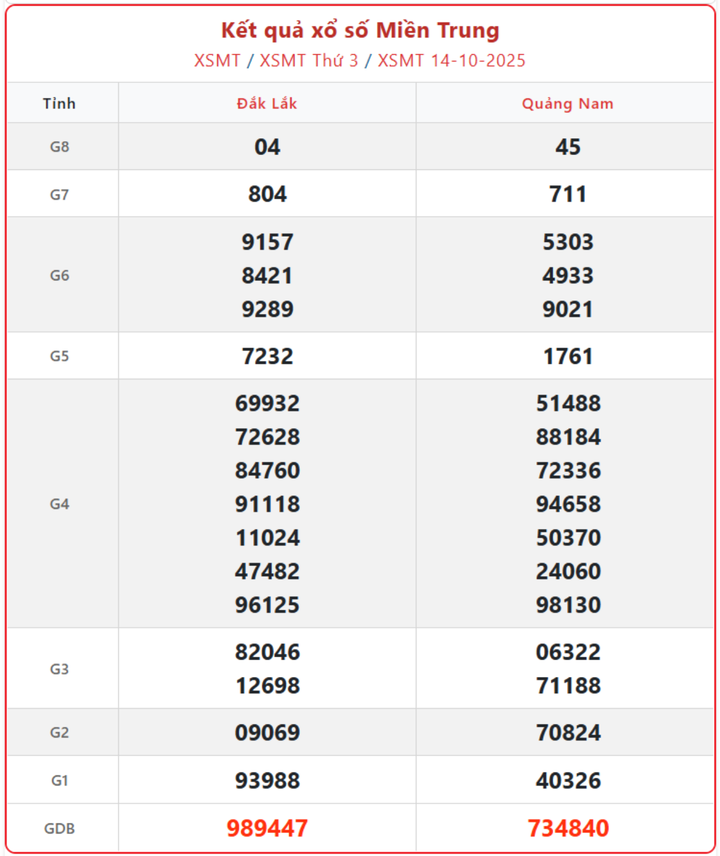Select Quảng Nam G3 number 06322
Image resolution: width=720 pixels, height=856 pixels.
coord(567,652)
